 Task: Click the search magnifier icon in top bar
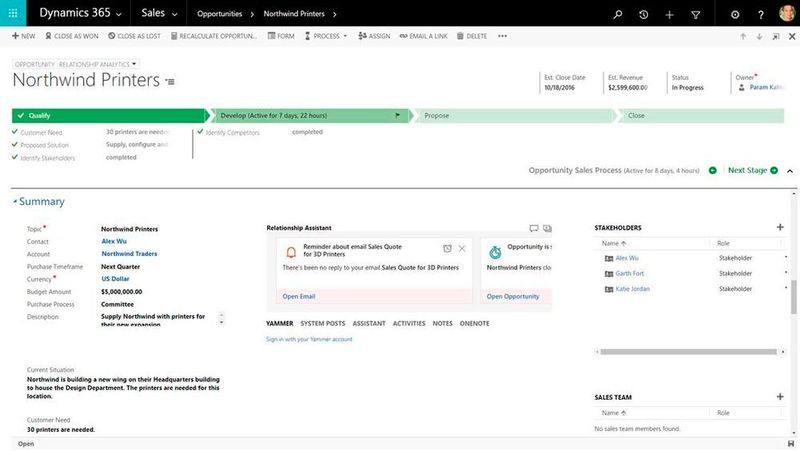coord(617,14)
